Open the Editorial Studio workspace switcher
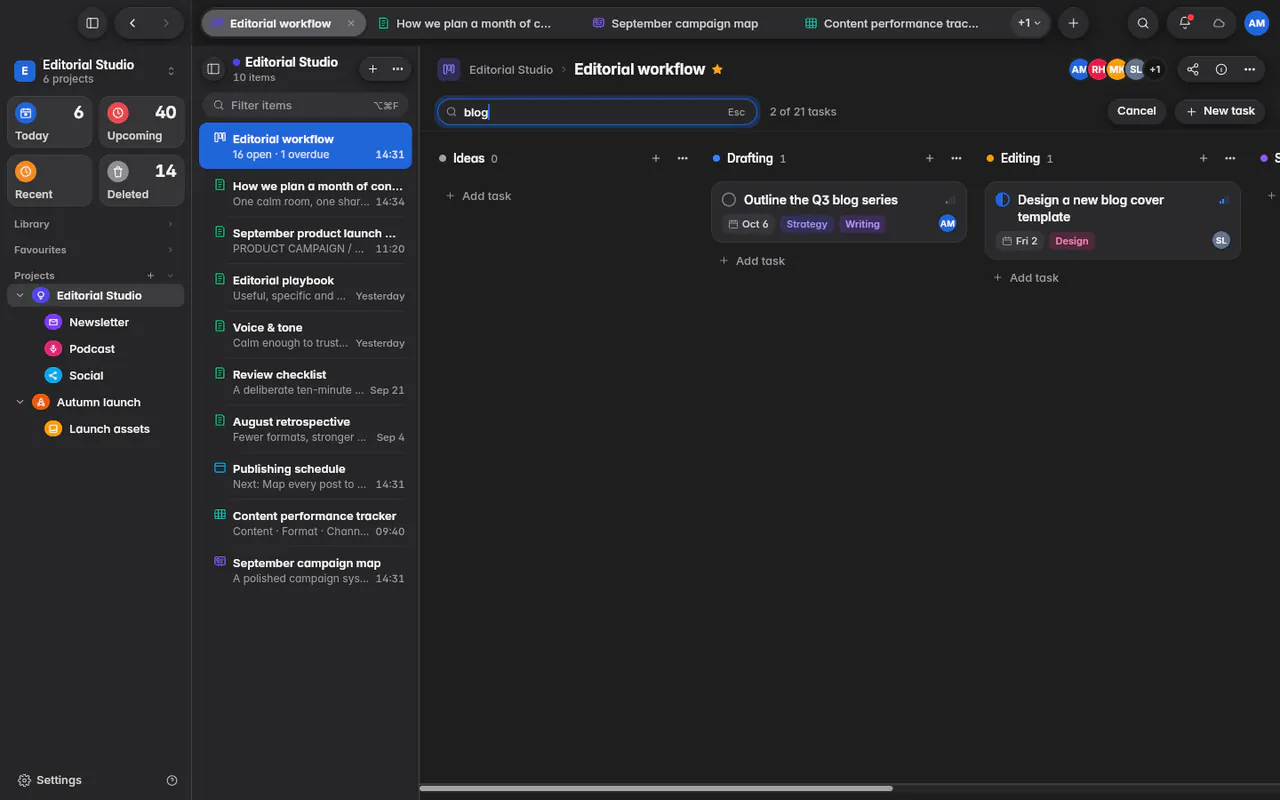The width and height of the screenshot is (1280, 800). coord(95,71)
